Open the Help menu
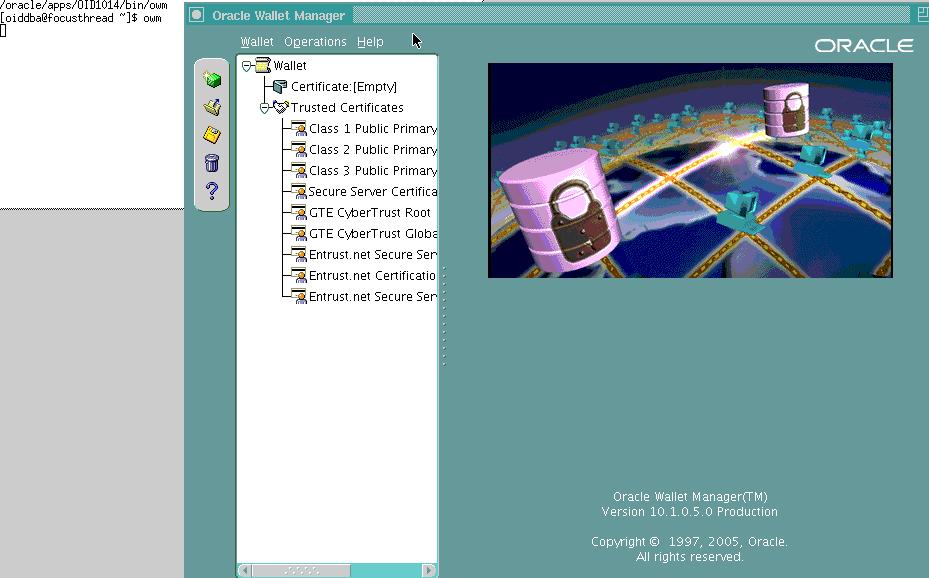Screen dimensions: 929x578 pos(370,42)
